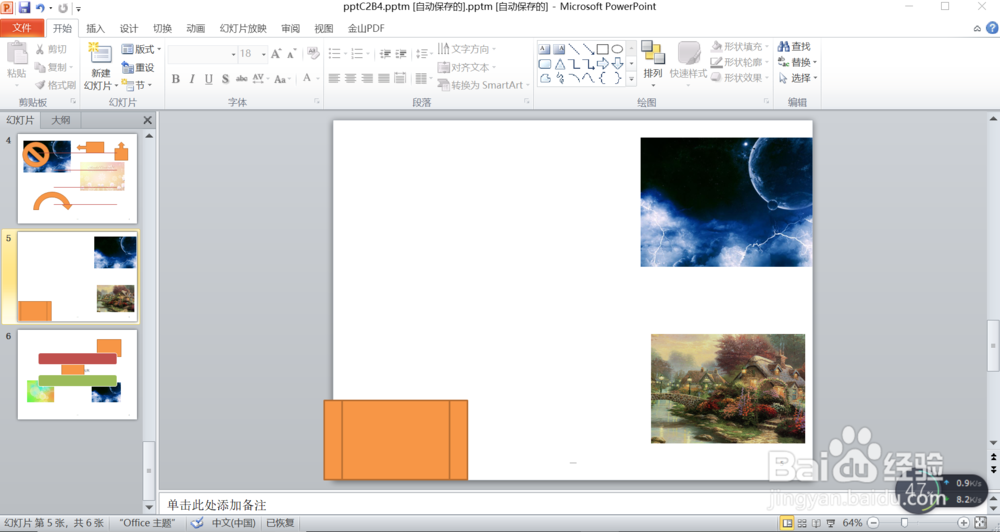Click the spell check status icon

[x=197, y=523]
